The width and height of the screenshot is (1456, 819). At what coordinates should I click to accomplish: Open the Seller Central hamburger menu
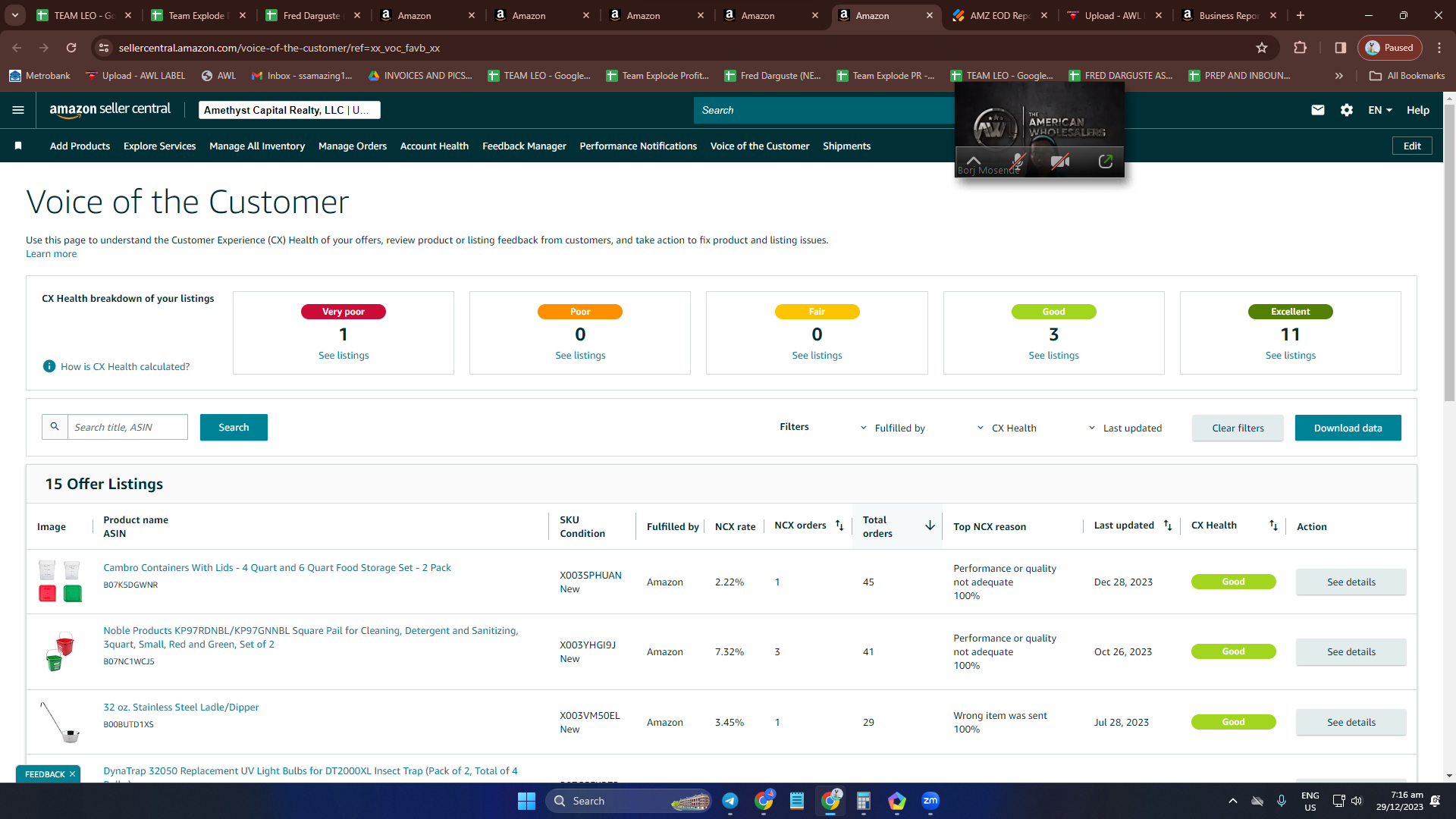point(18,110)
